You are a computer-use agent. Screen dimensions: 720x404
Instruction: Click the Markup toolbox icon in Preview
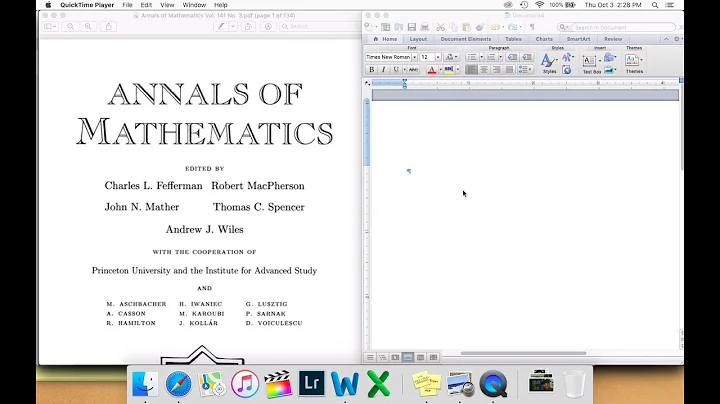pos(268,27)
